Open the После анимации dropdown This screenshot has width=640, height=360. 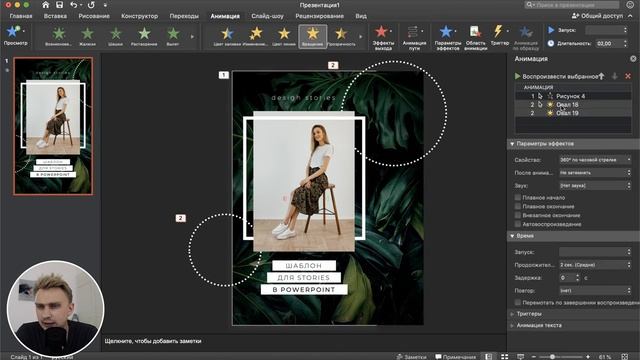(595, 173)
